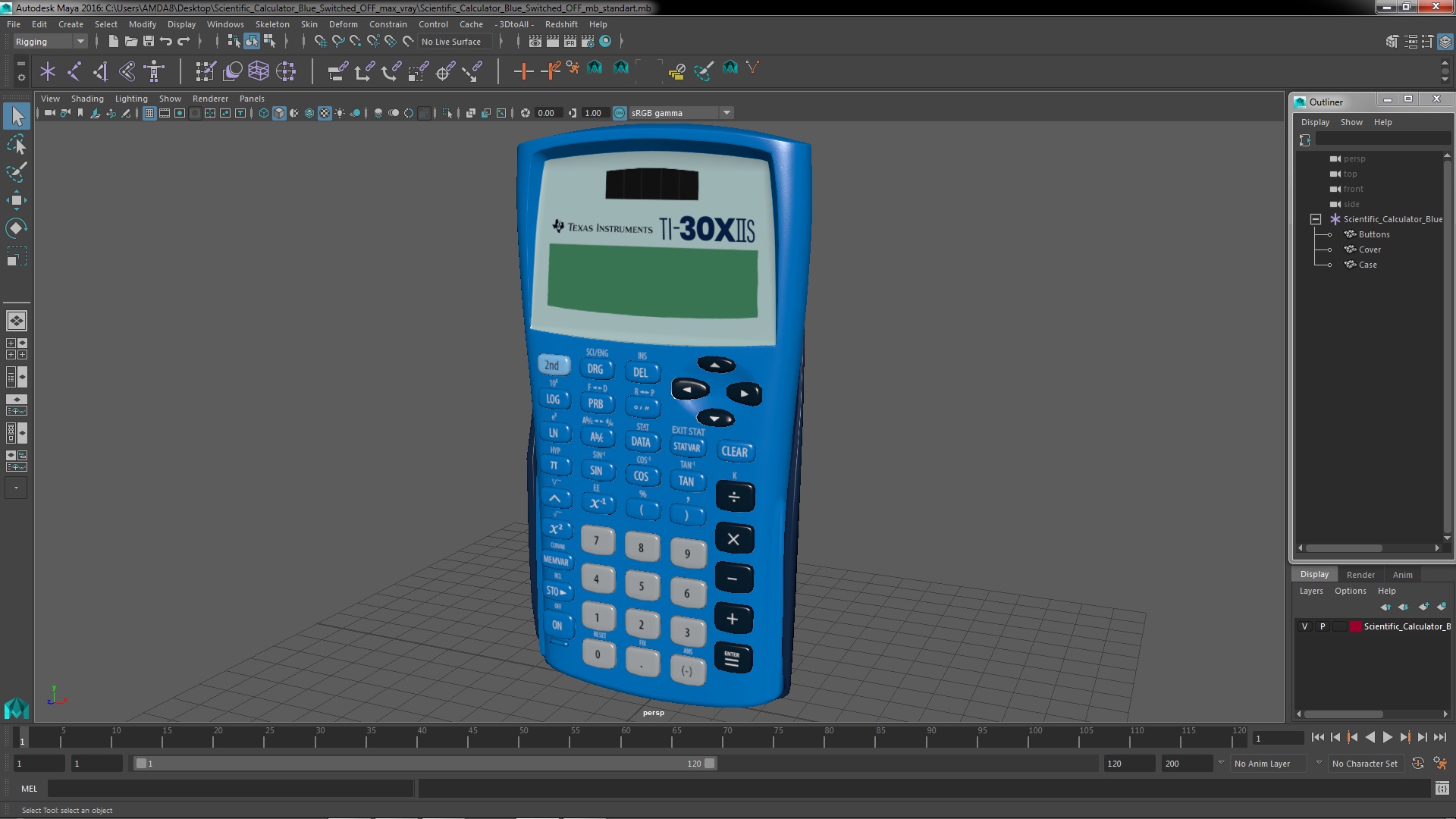
Task: Open the Outliner Show menu
Action: click(x=1351, y=122)
